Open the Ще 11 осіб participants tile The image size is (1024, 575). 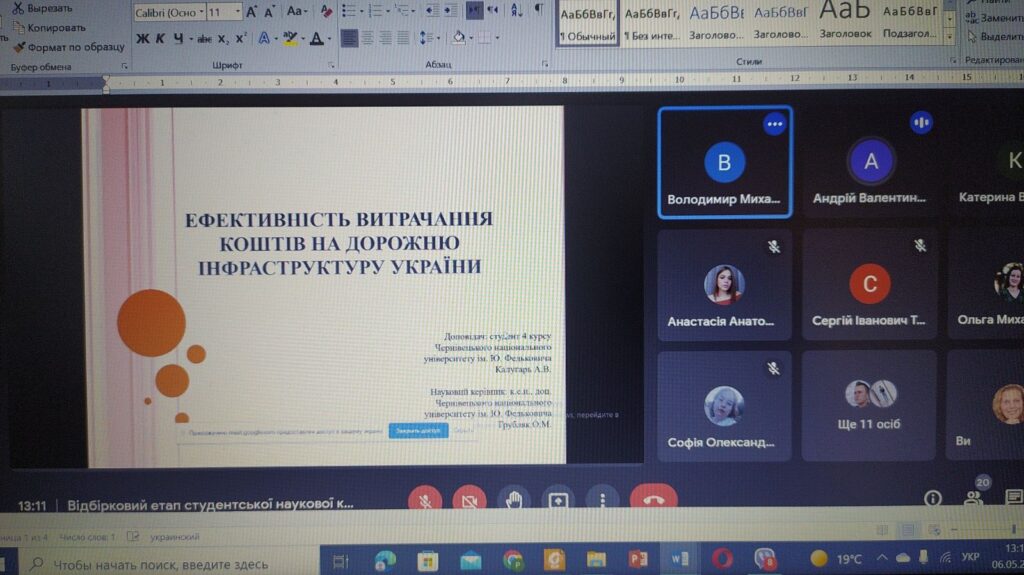[x=869, y=405]
